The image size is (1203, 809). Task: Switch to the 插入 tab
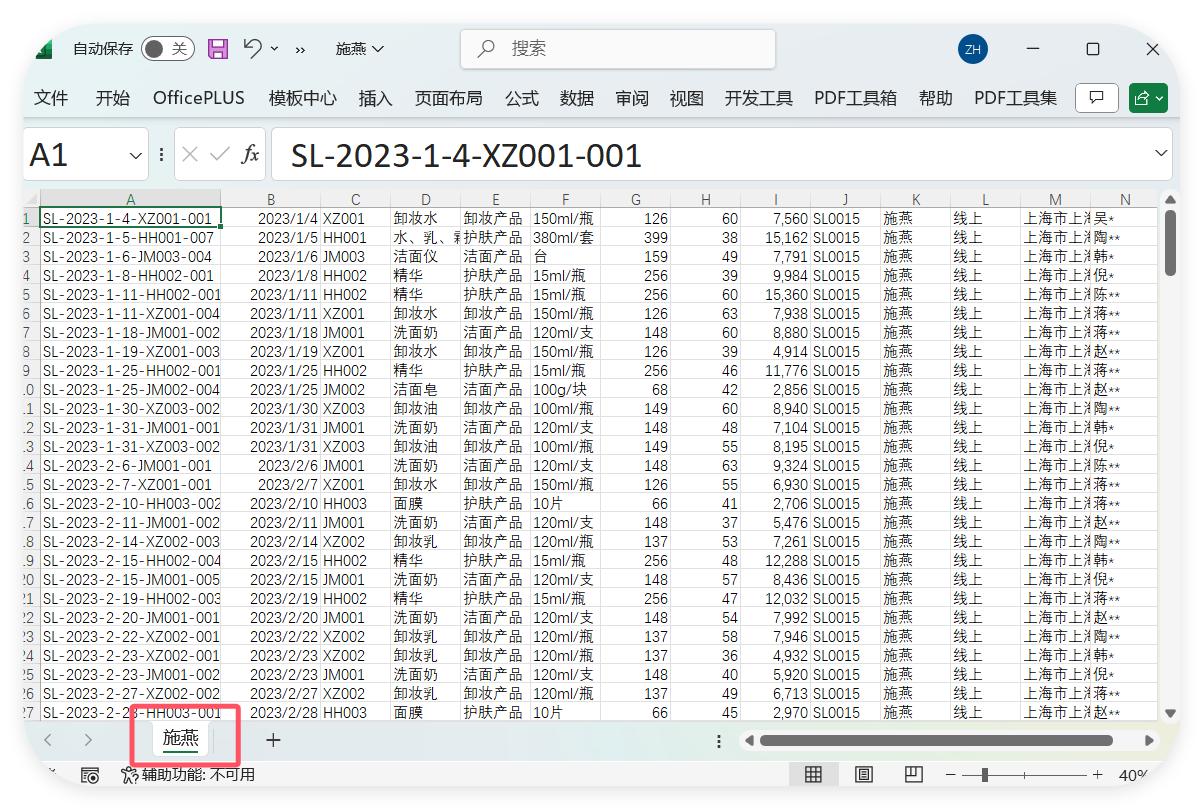(x=376, y=97)
